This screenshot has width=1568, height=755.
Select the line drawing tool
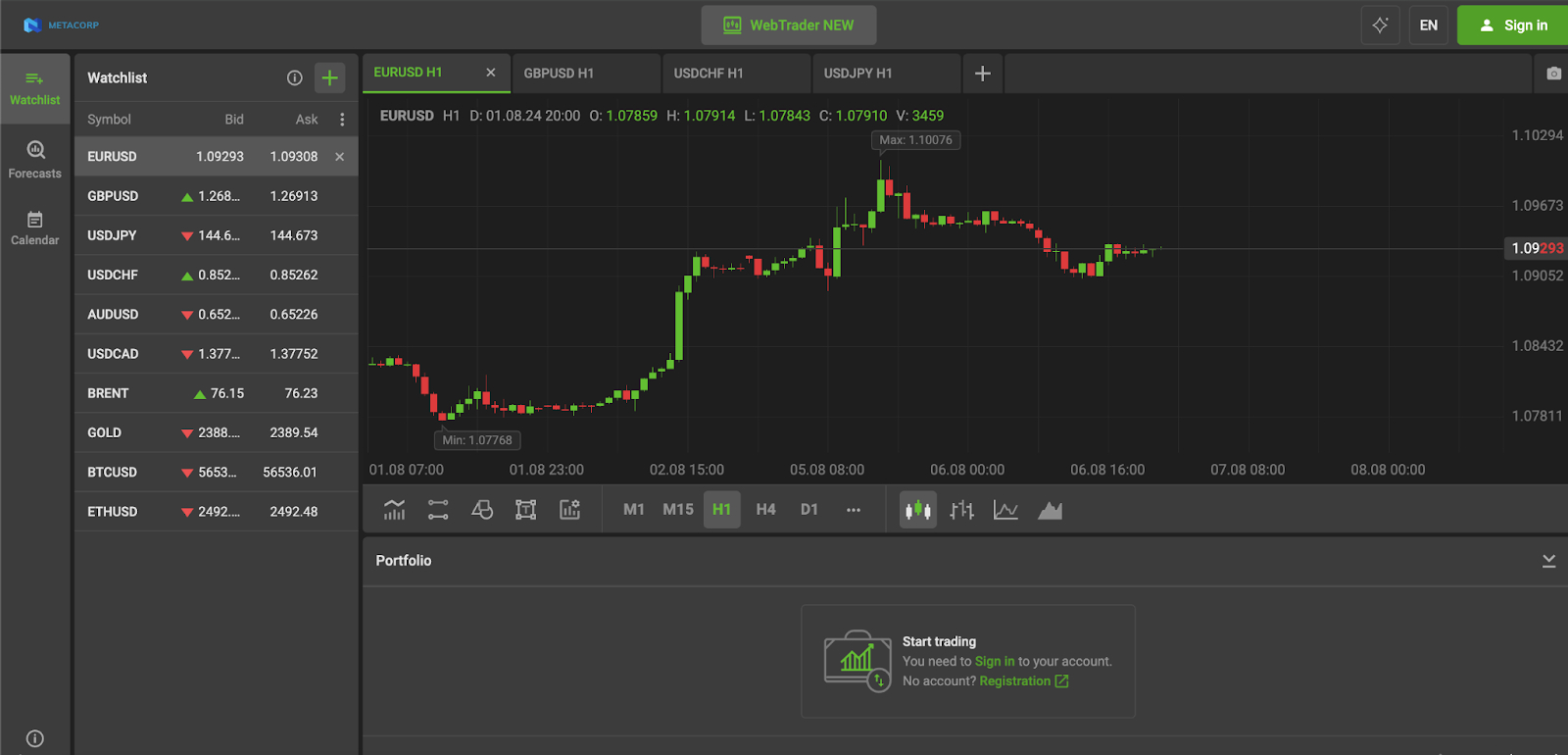click(x=438, y=510)
